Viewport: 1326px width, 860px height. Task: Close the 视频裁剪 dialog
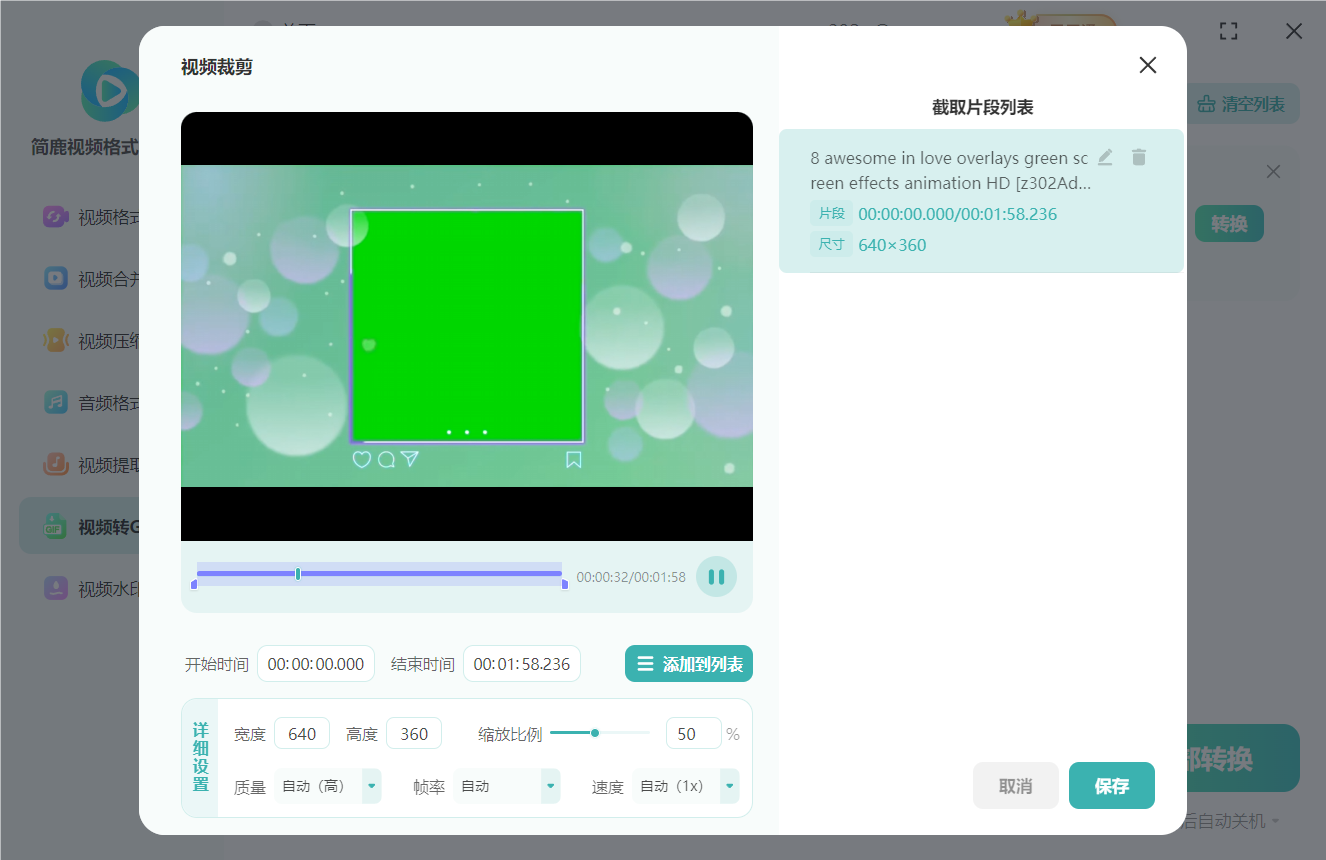point(1147,65)
